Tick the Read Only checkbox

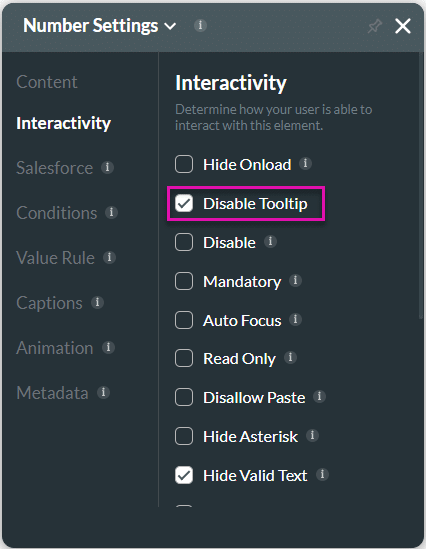click(x=184, y=358)
